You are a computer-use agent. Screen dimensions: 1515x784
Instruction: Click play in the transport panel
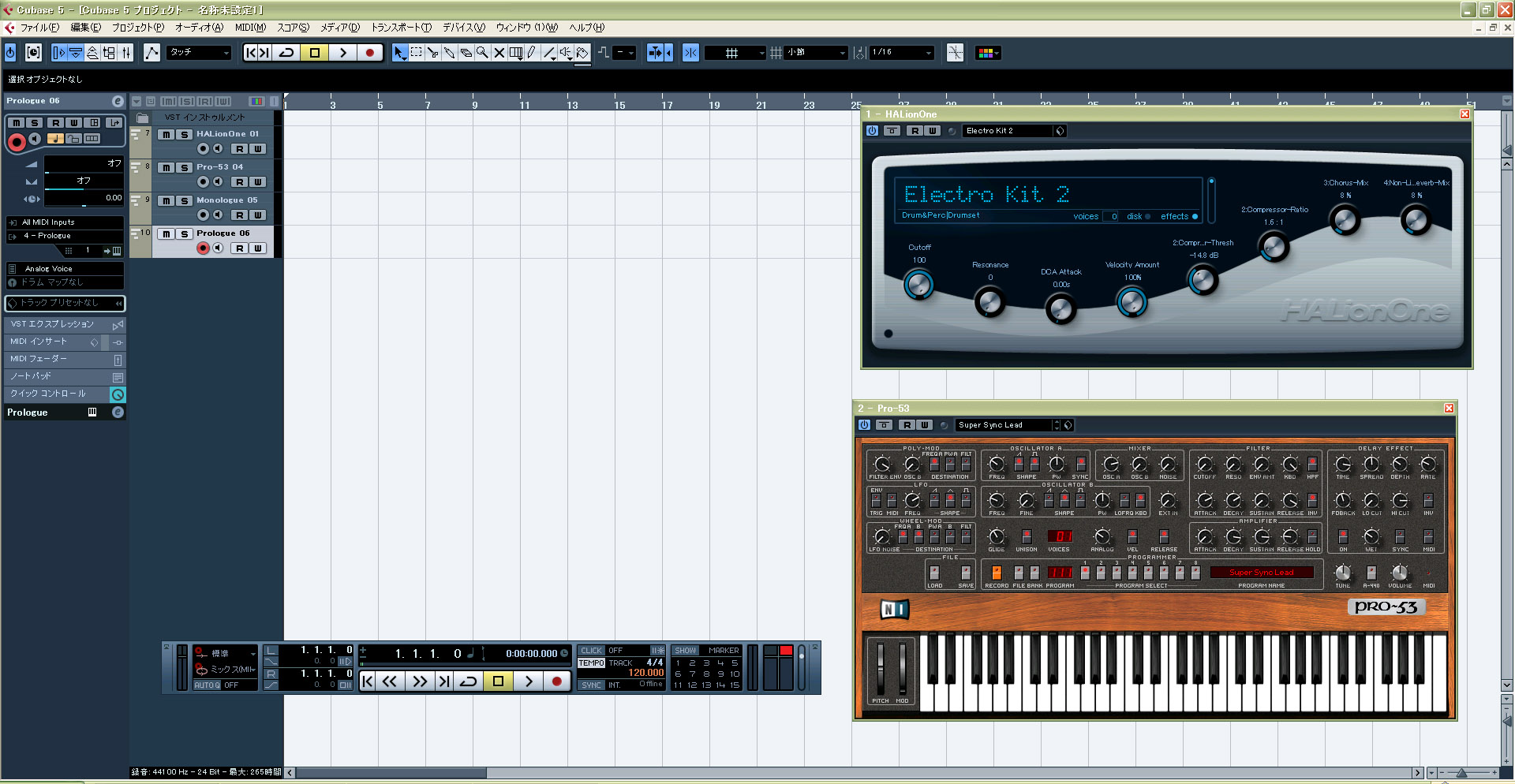coord(529,681)
